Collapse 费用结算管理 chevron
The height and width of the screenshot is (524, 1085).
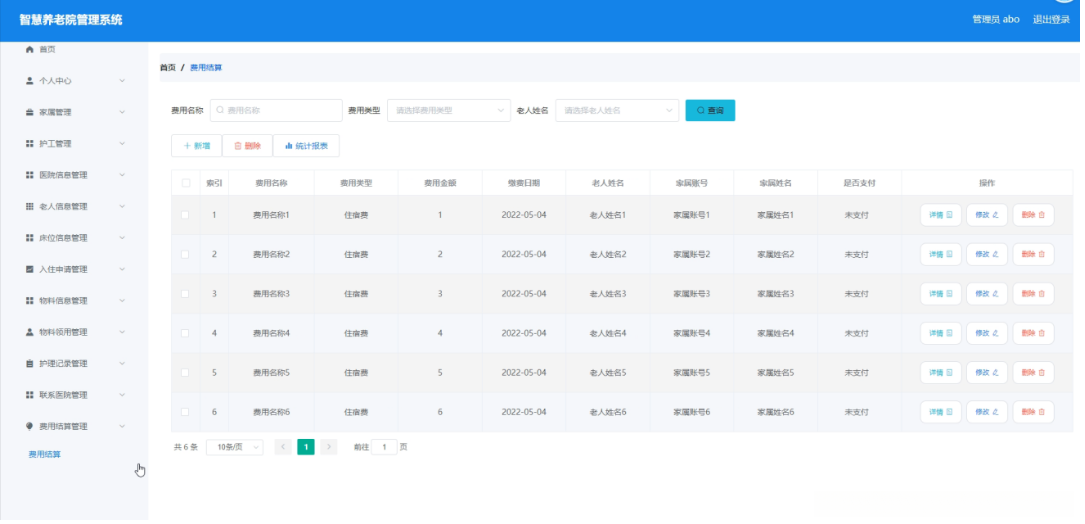122,426
